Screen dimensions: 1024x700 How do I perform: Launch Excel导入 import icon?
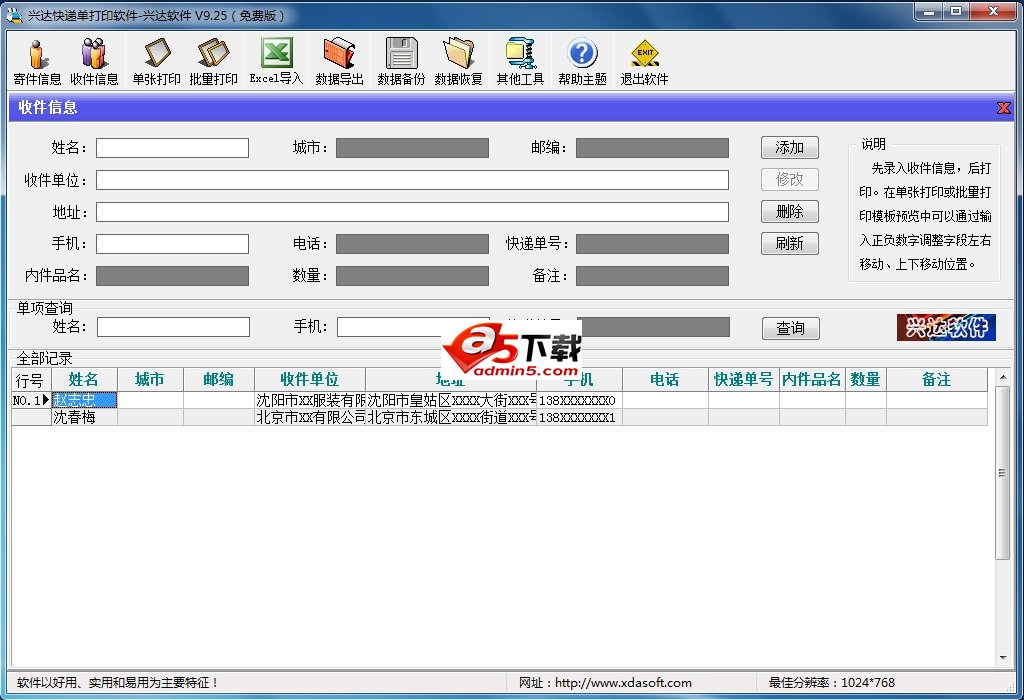[276, 61]
